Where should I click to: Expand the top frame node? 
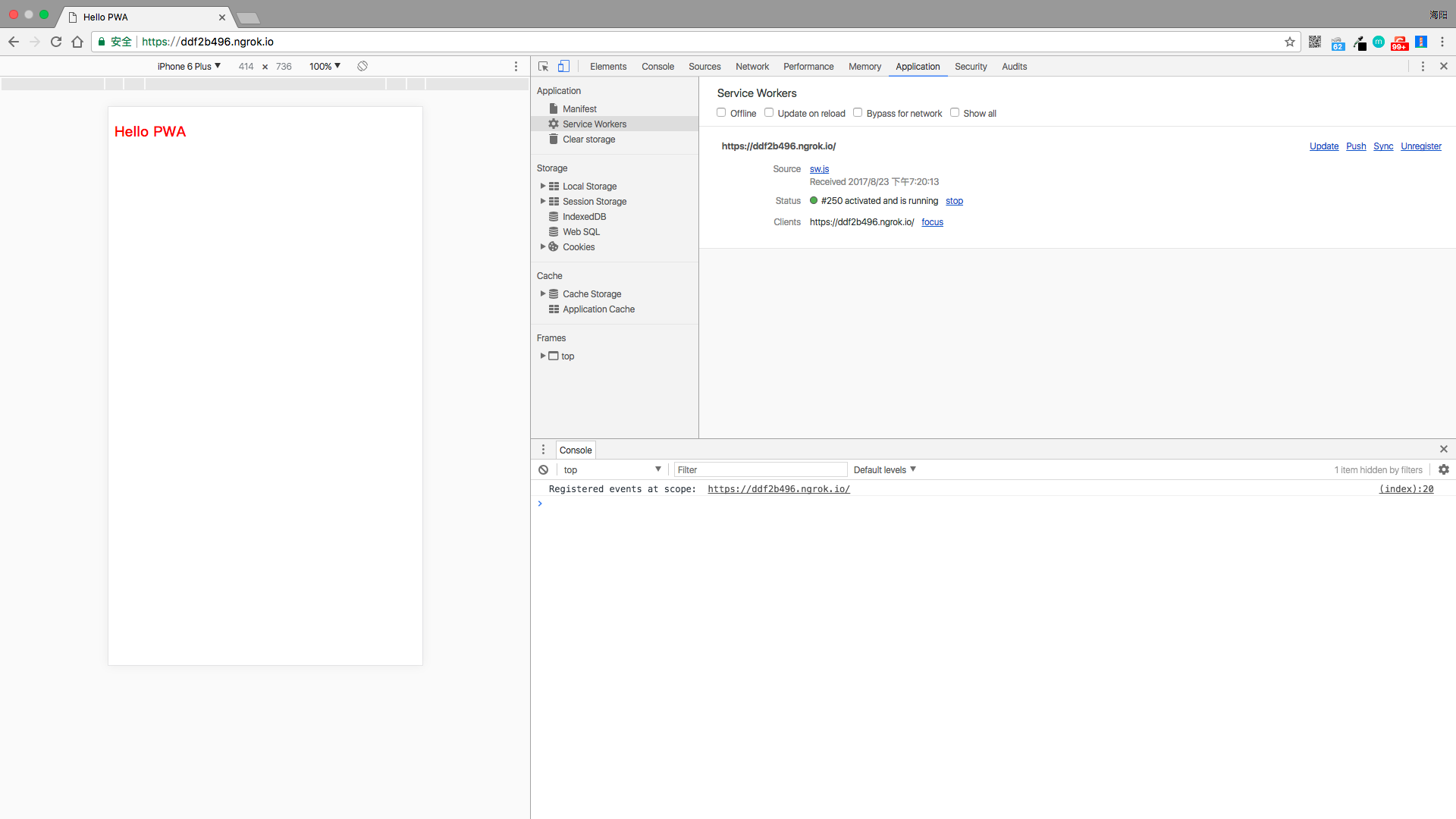[x=542, y=356]
